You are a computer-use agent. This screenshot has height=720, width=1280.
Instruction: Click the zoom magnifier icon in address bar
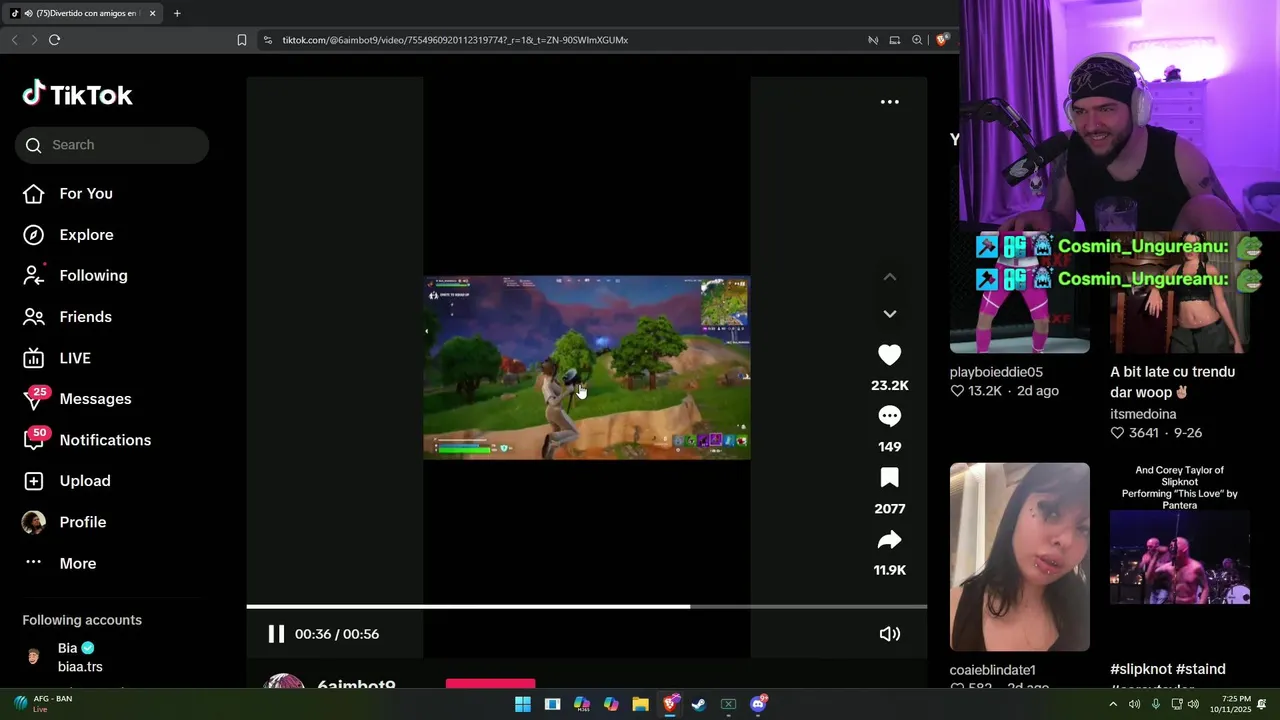[x=917, y=40]
